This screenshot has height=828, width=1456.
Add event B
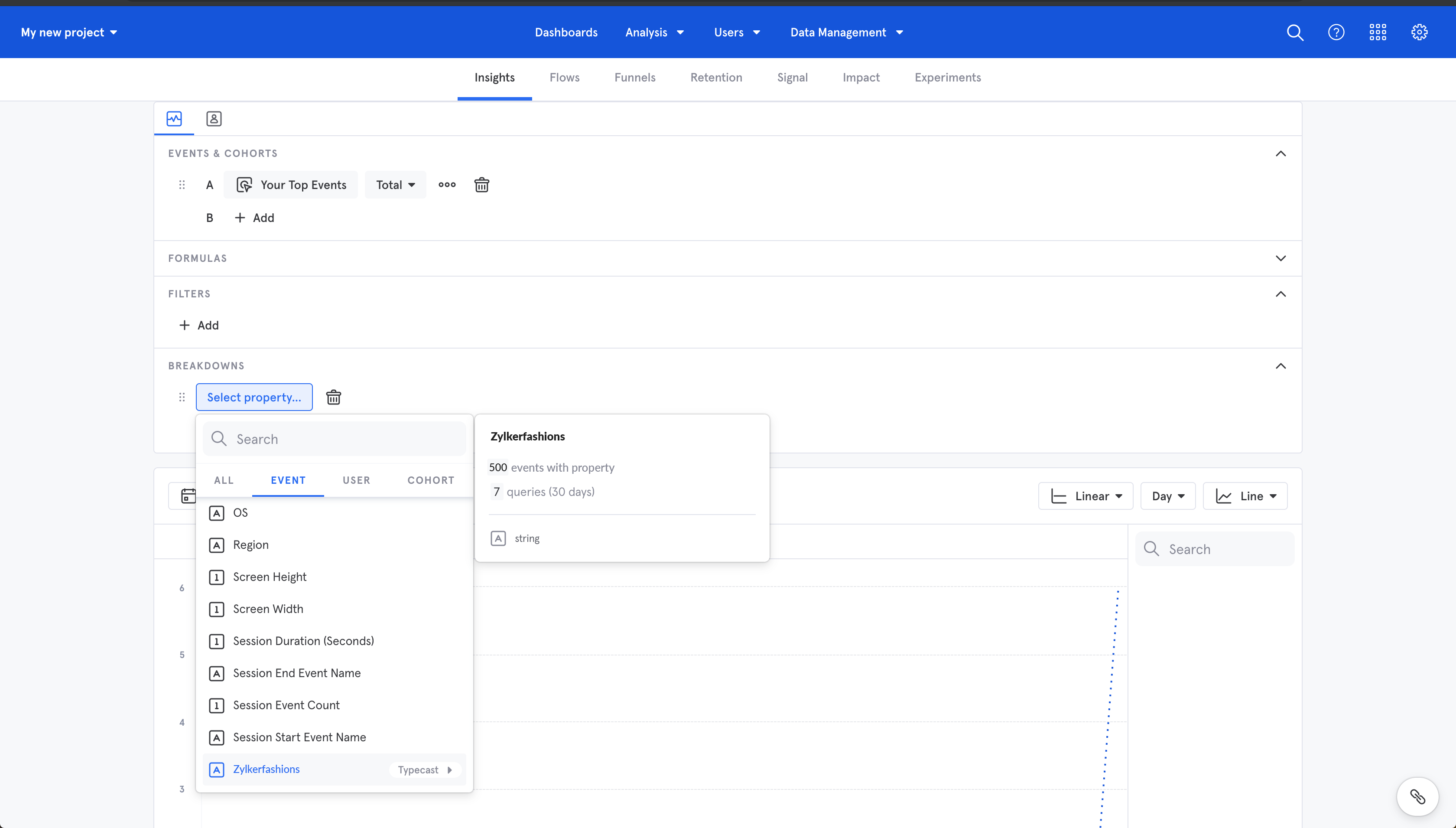tap(255, 218)
